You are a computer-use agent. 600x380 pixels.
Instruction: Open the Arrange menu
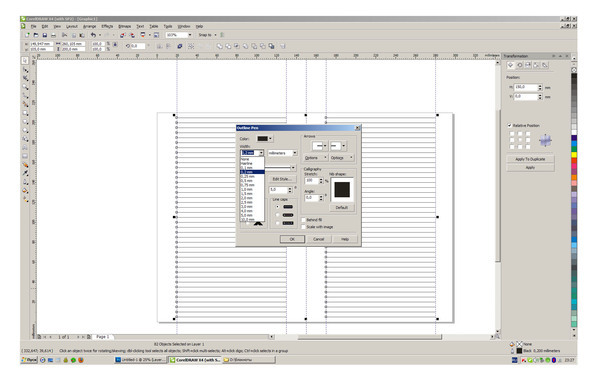click(90, 26)
